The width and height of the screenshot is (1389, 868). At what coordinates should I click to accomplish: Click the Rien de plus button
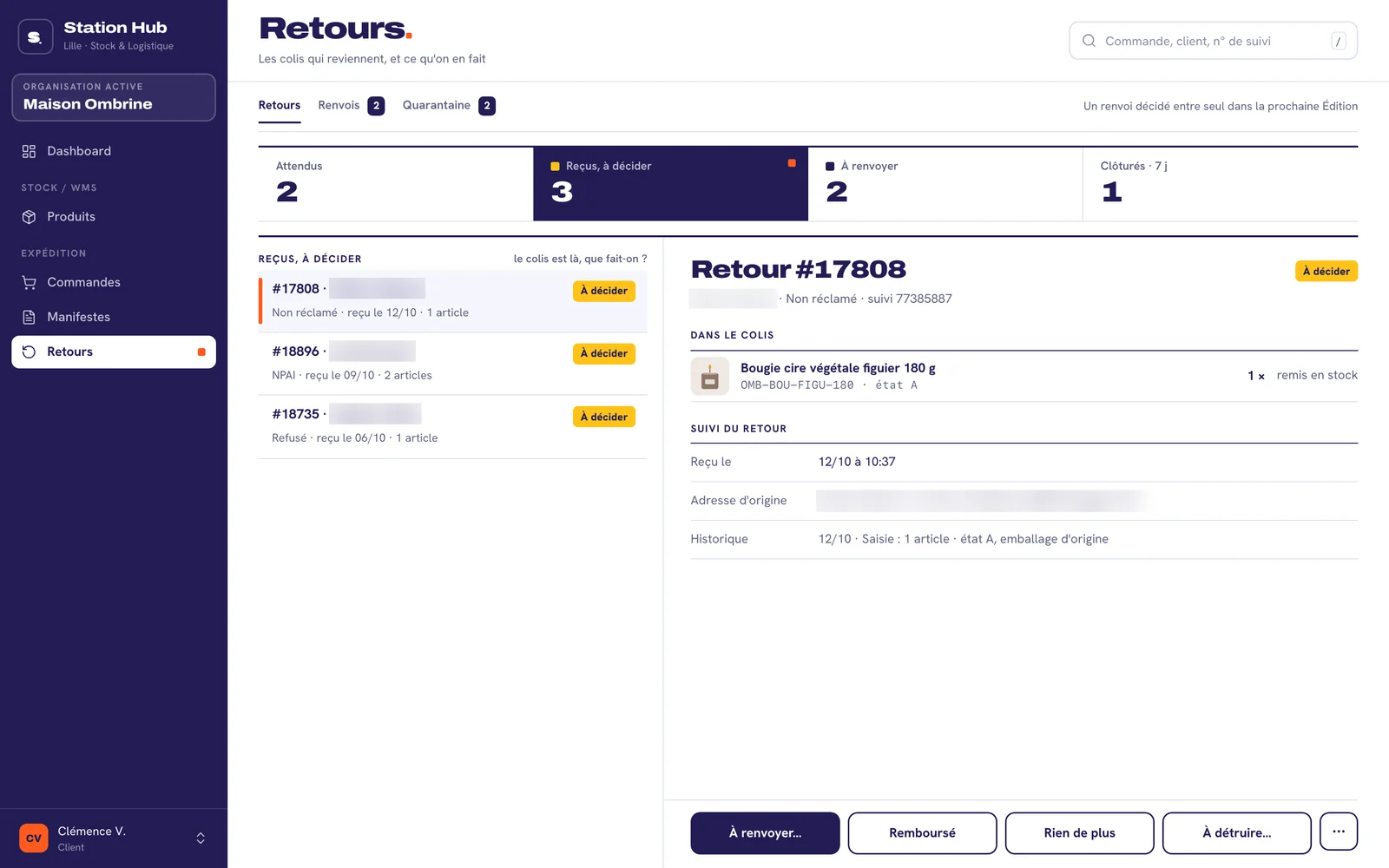[x=1079, y=833]
